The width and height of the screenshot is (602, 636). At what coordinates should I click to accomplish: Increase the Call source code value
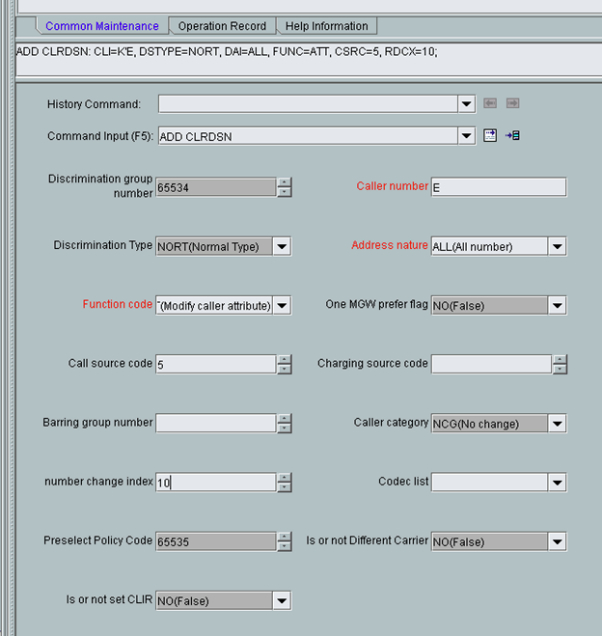click(x=284, y=359)
